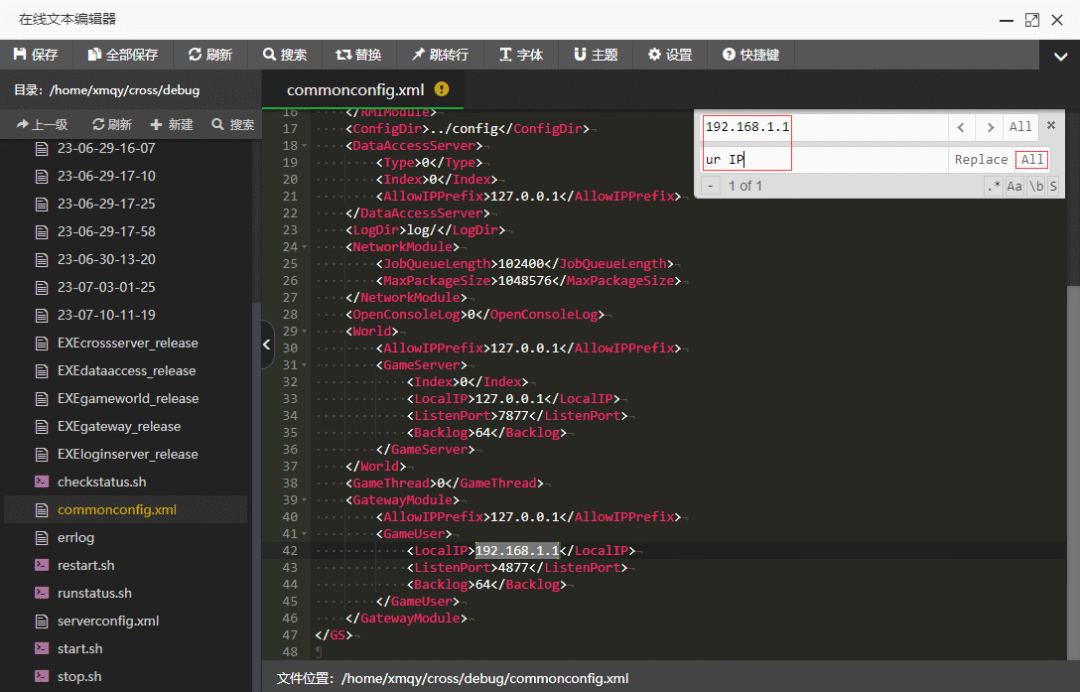Screen dimensions: 1080x692
Task: Search files with sidebar 搜索
Action: tap(233, 124)
